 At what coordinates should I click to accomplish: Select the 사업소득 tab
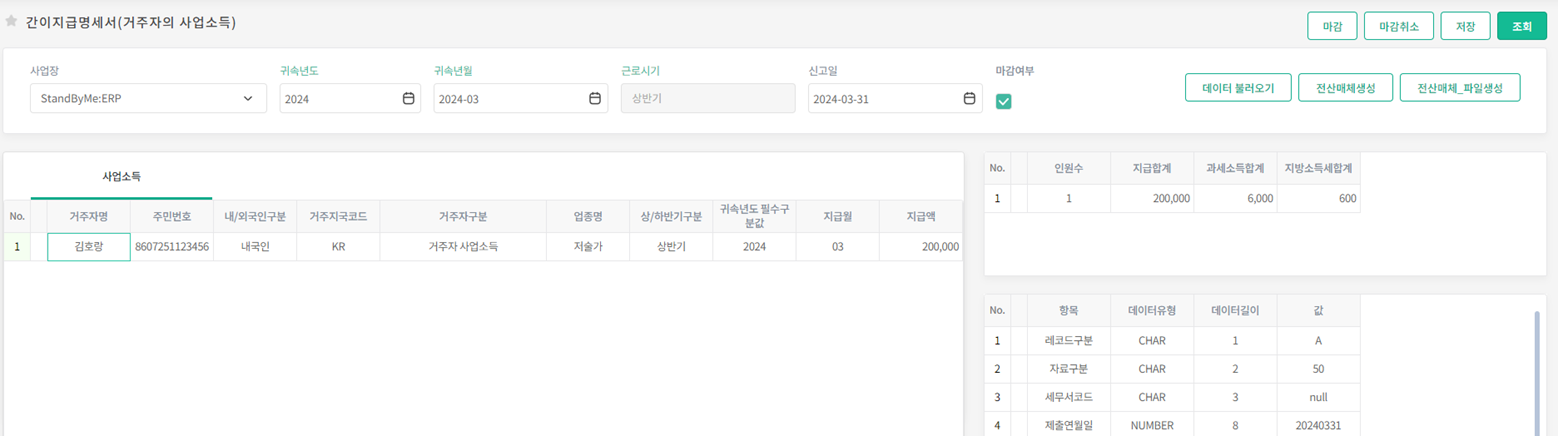click(121, 177)
